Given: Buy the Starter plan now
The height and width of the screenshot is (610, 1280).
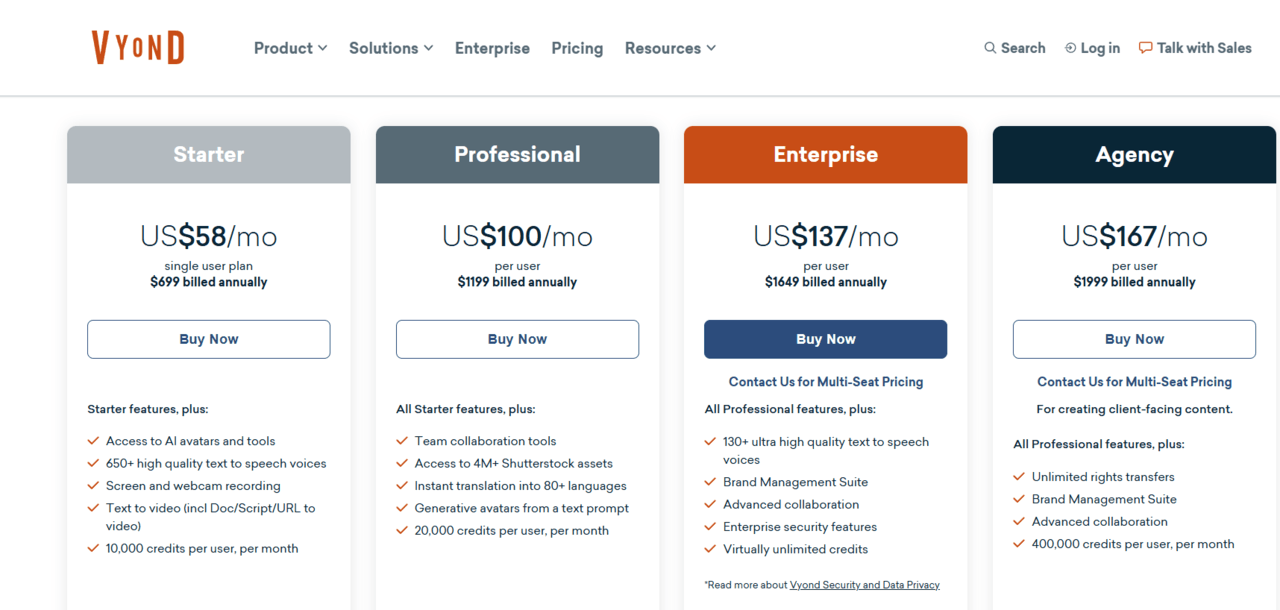Looking at the screenshot, I should click(x=208, y=339).
